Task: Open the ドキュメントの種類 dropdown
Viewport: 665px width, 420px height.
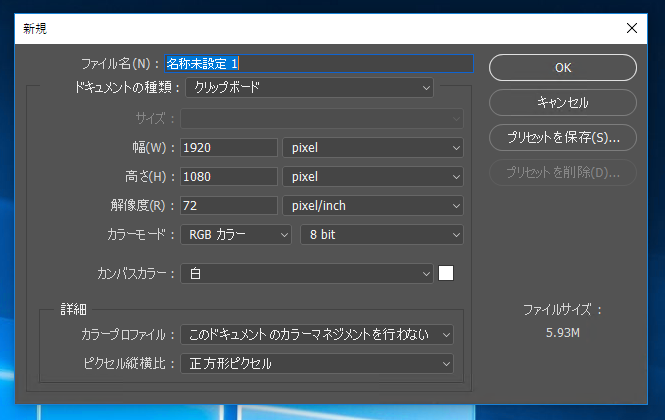Action: tap(309, 88)
